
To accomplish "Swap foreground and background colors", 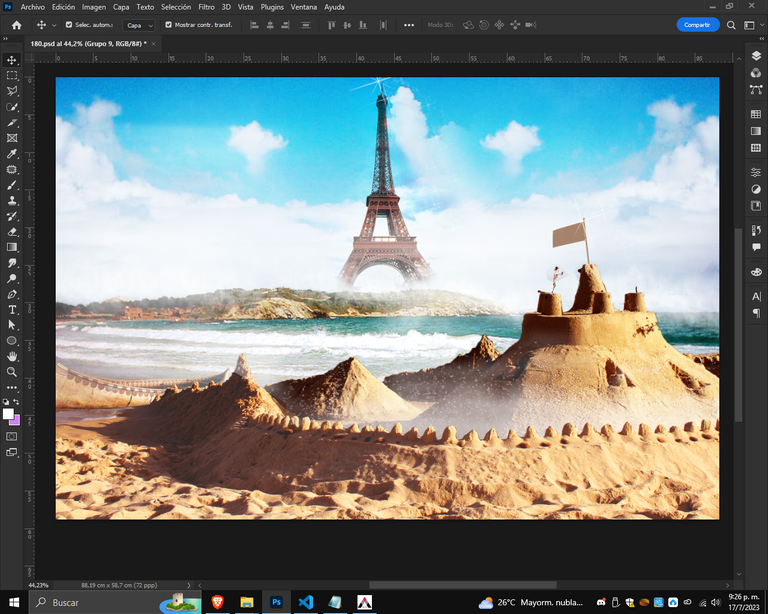I will tap(17, 401).
